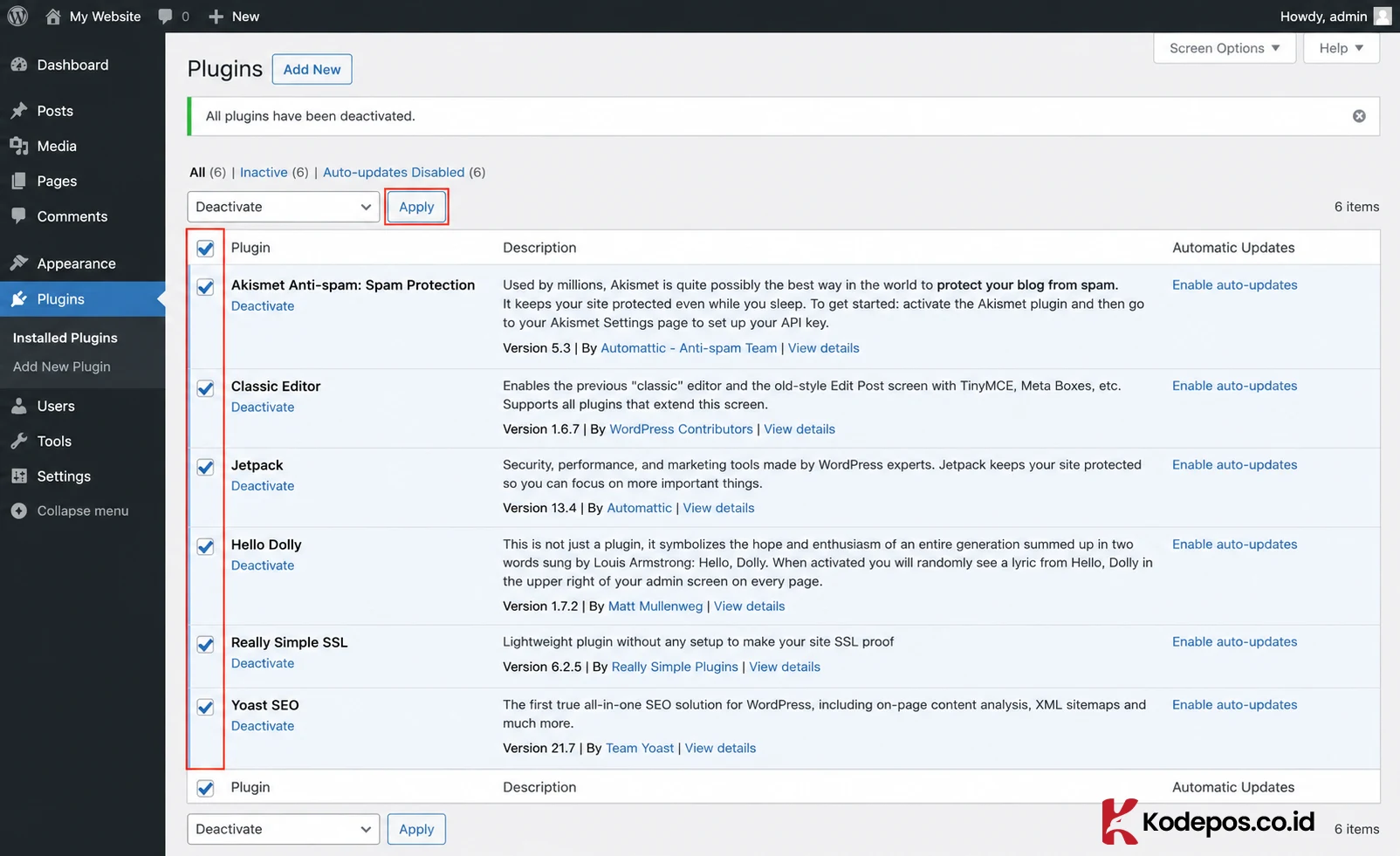
Task: Open the bottom bulk actions Deactivate dropdown
Action: tap(284, 829)
